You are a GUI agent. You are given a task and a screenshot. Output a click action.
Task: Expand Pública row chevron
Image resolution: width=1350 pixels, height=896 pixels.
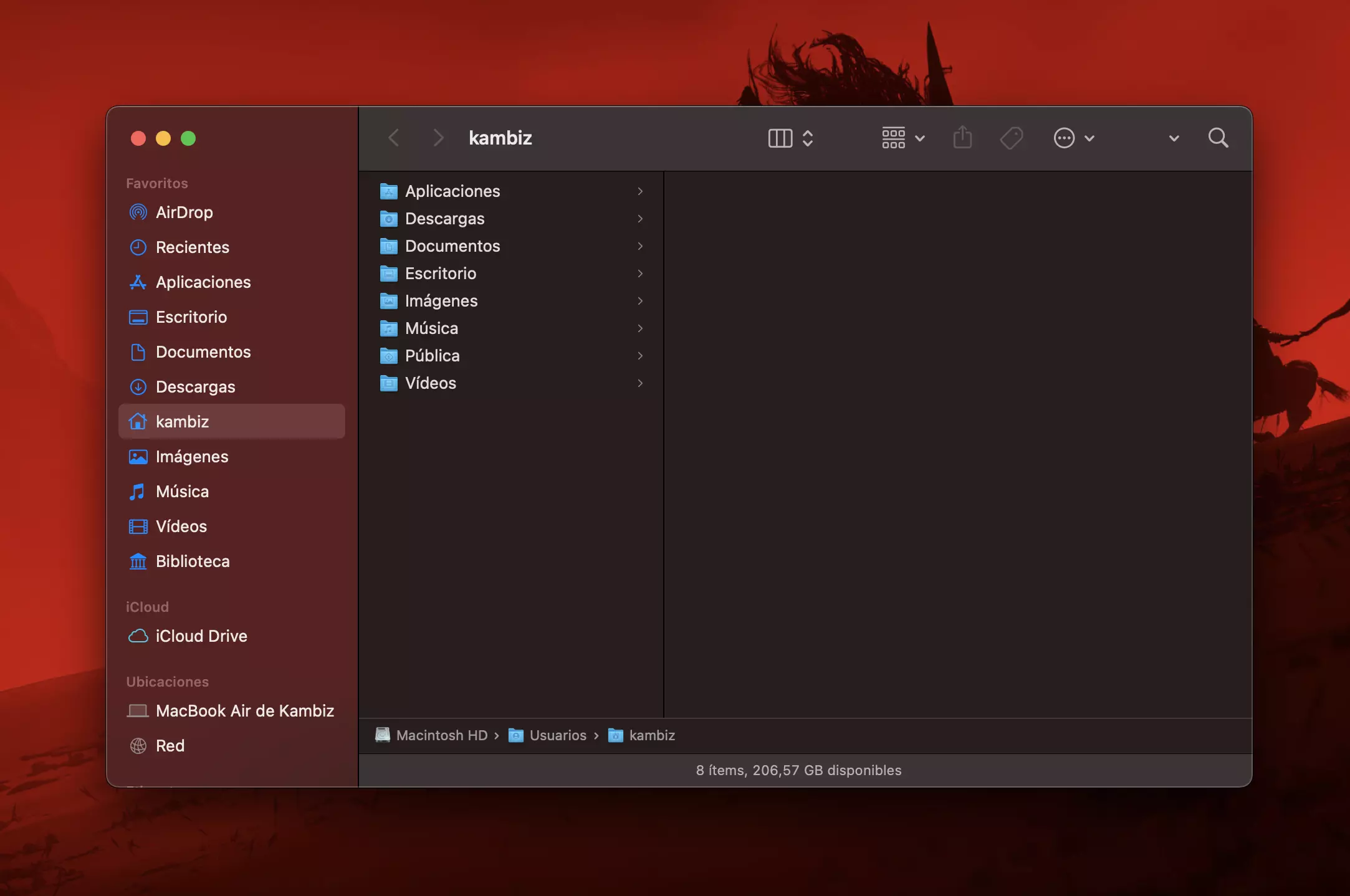[x=640, y=356]
